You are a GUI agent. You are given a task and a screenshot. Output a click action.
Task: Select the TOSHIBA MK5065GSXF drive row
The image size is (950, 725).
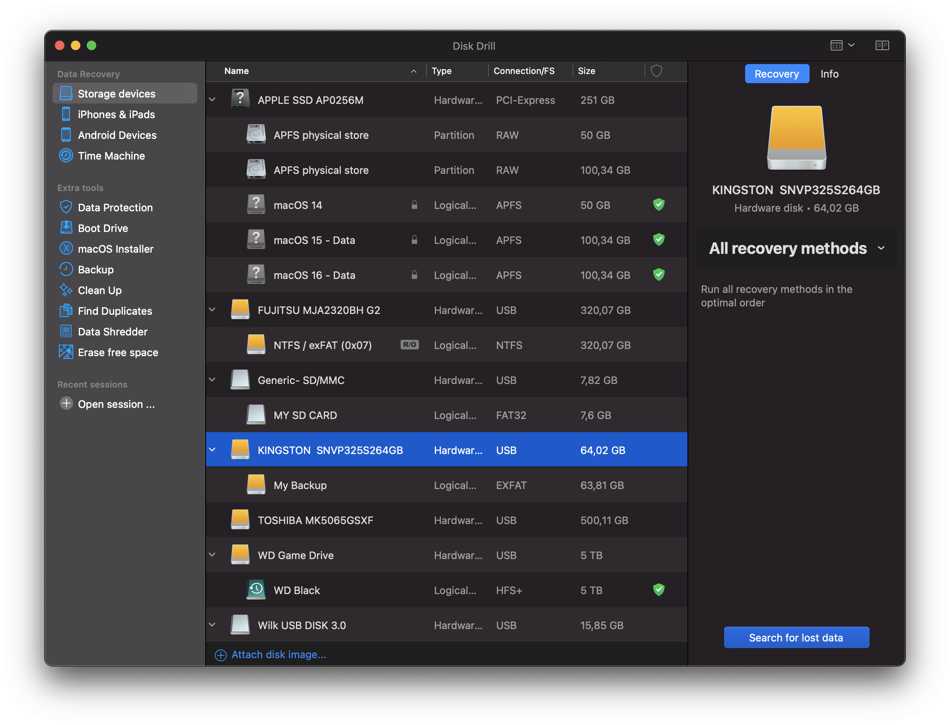click(x=447, y=520)
